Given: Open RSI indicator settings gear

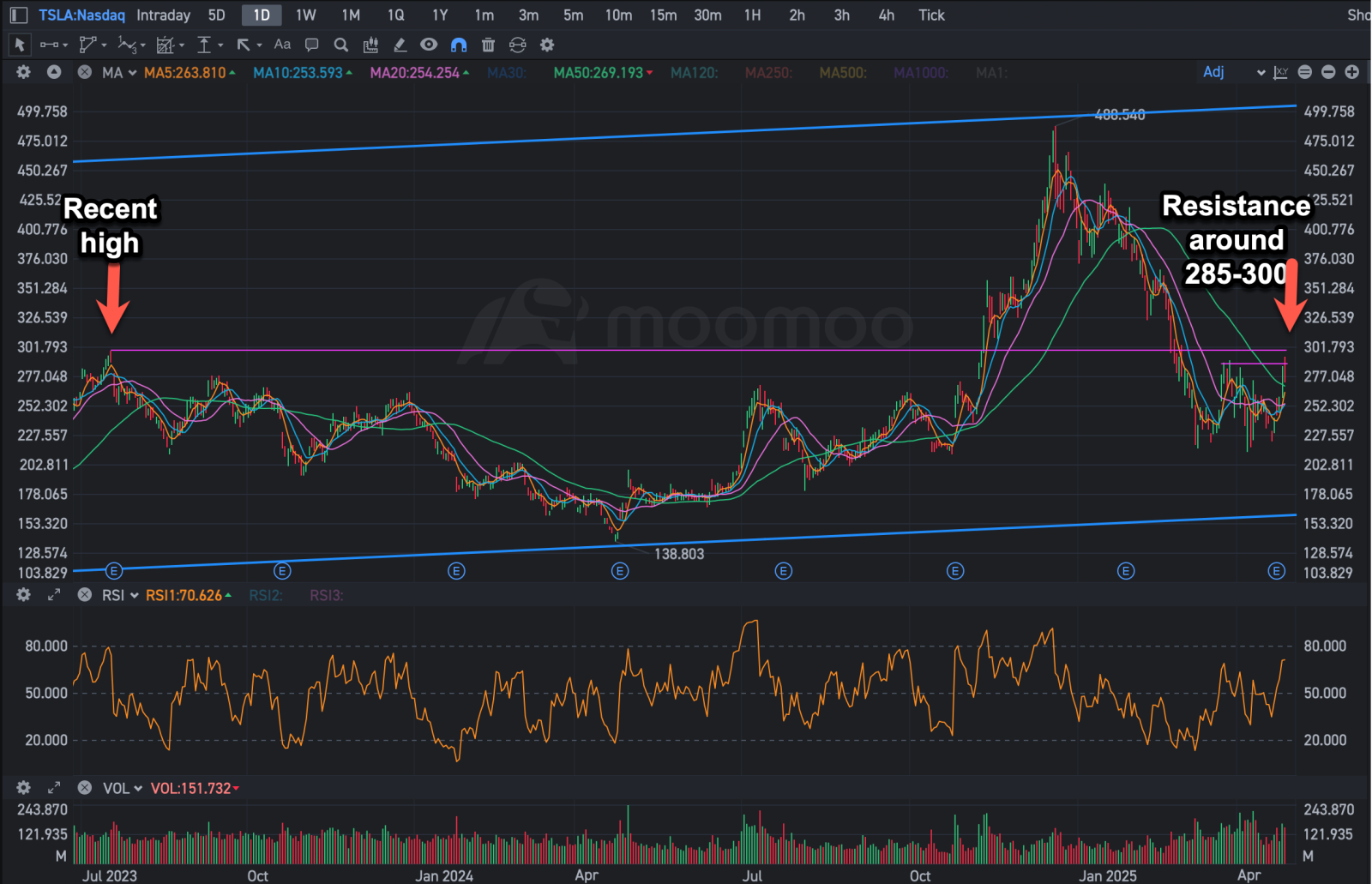Looking at the screenshot, I should 24,594.
